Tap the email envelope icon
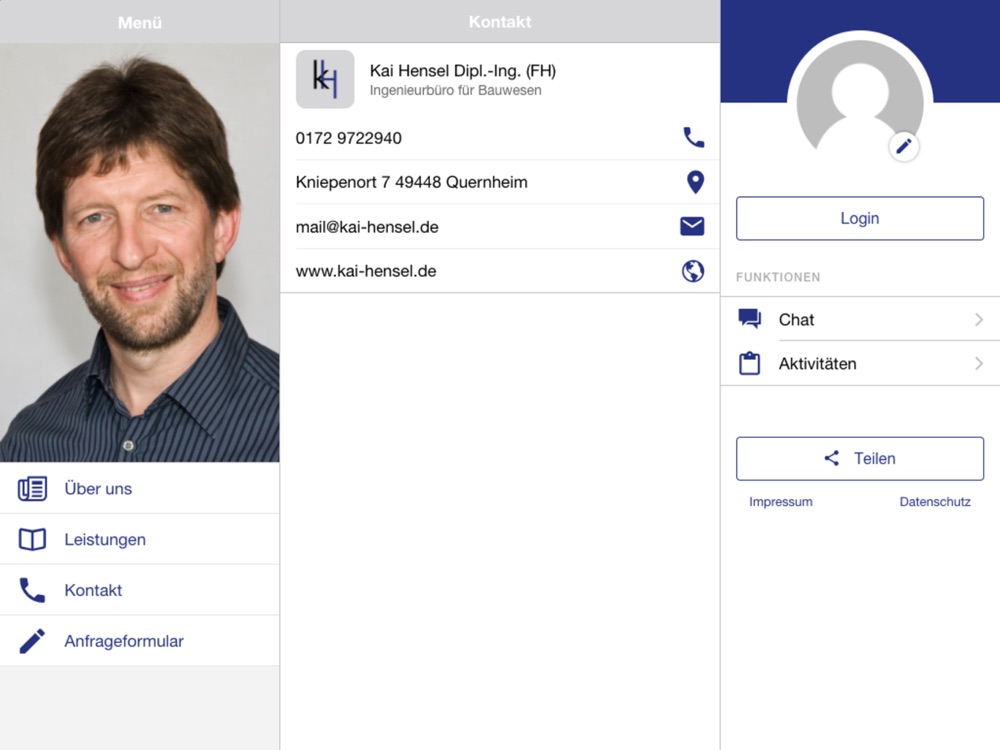The height and width of the screenshot is (750, 1000). click(x=692, y=226)
